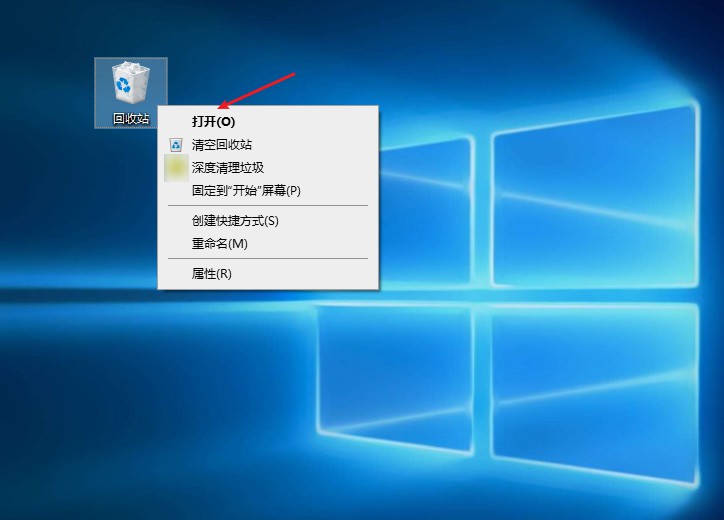
Task: Select 深度清理垃圾 menu entry
Action: pos(268,168)
